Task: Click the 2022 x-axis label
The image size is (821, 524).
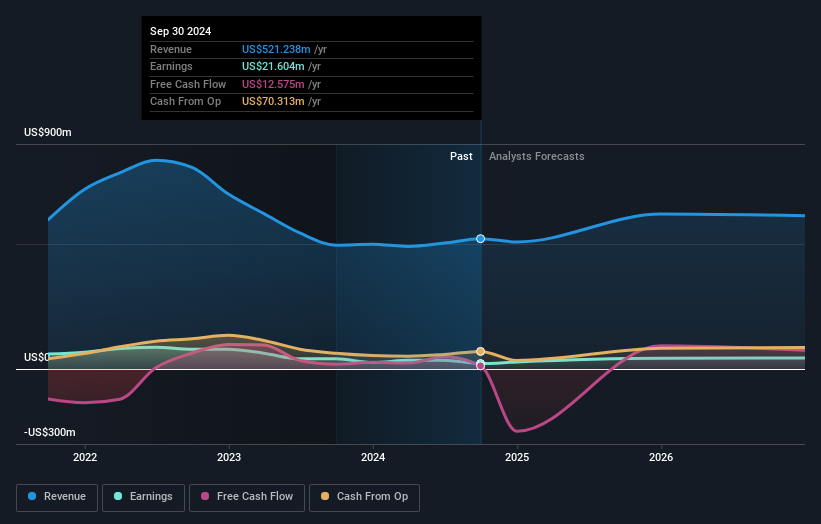Action: 85,457
